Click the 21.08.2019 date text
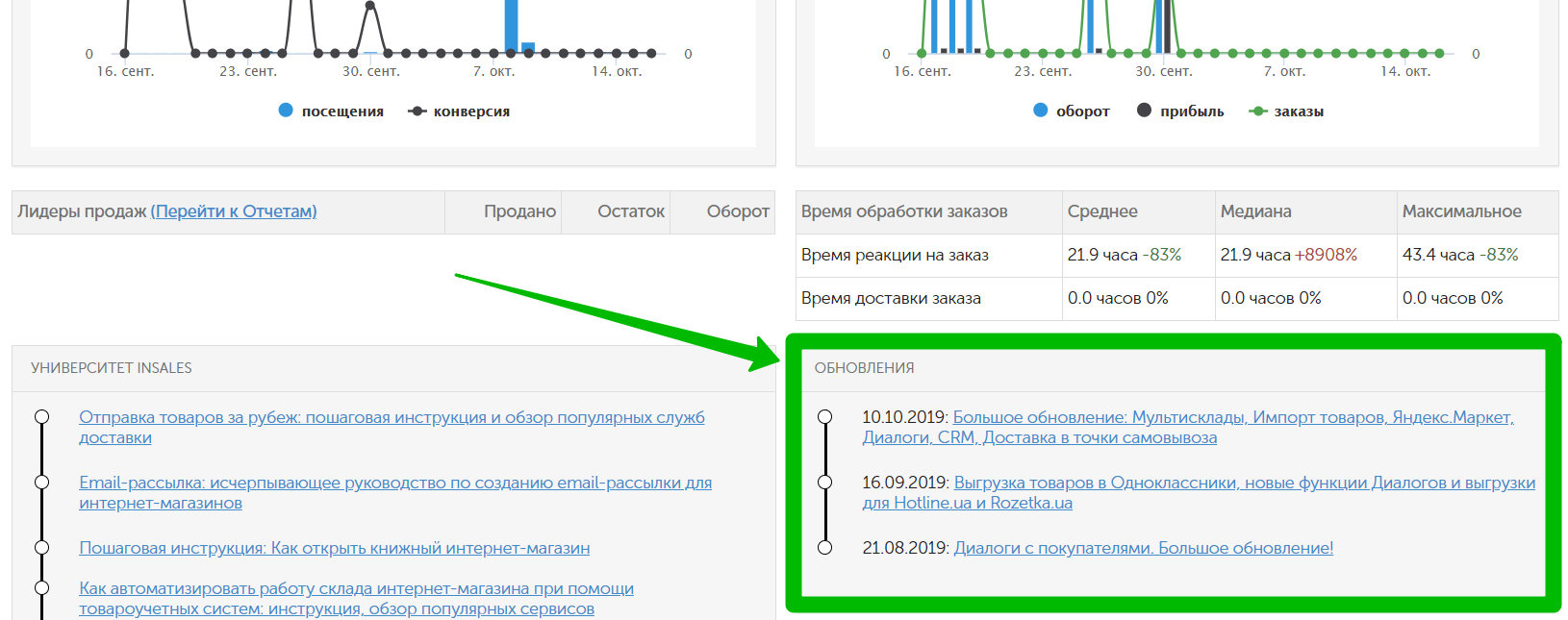The width and height of the screenshot is (1568, 620). [x=906, y=549]
